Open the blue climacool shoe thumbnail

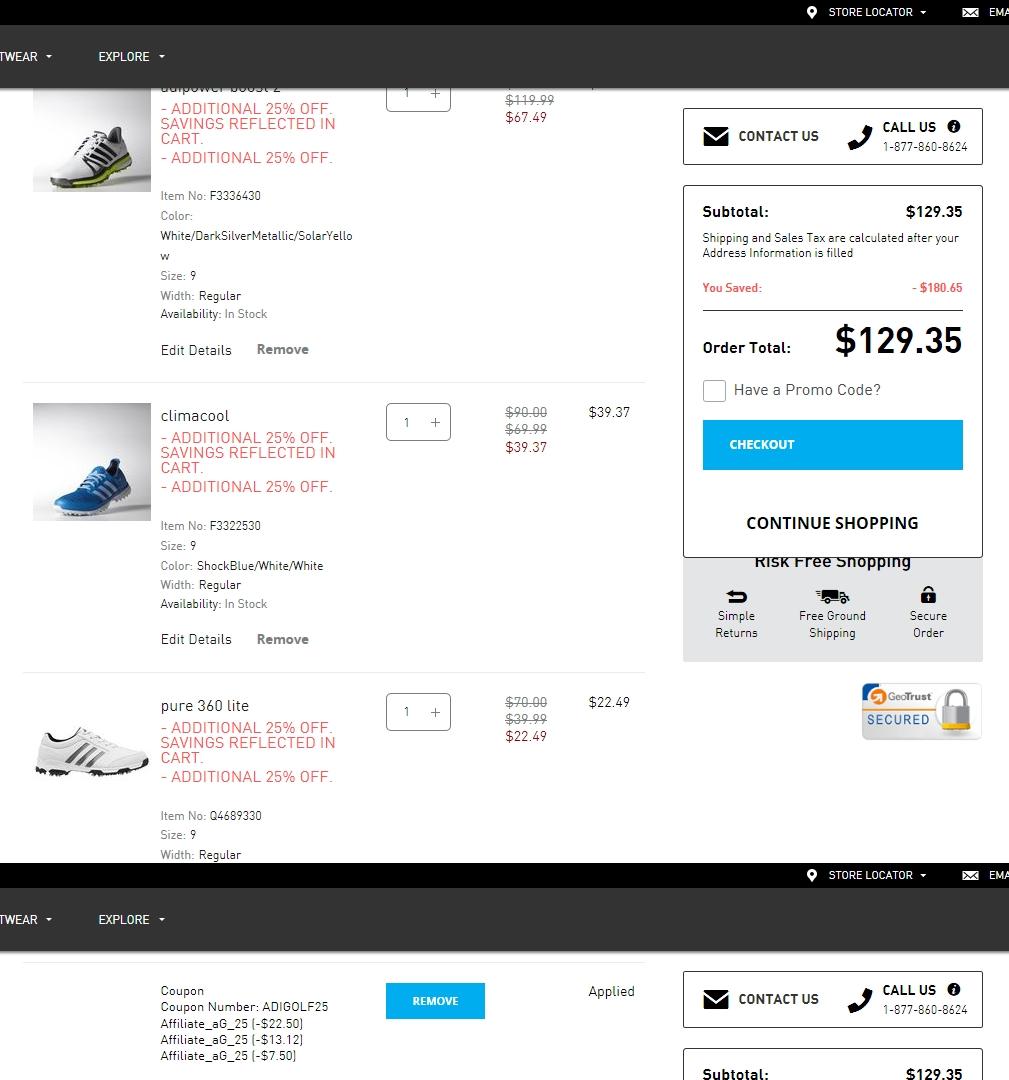[x=92, y=462]
